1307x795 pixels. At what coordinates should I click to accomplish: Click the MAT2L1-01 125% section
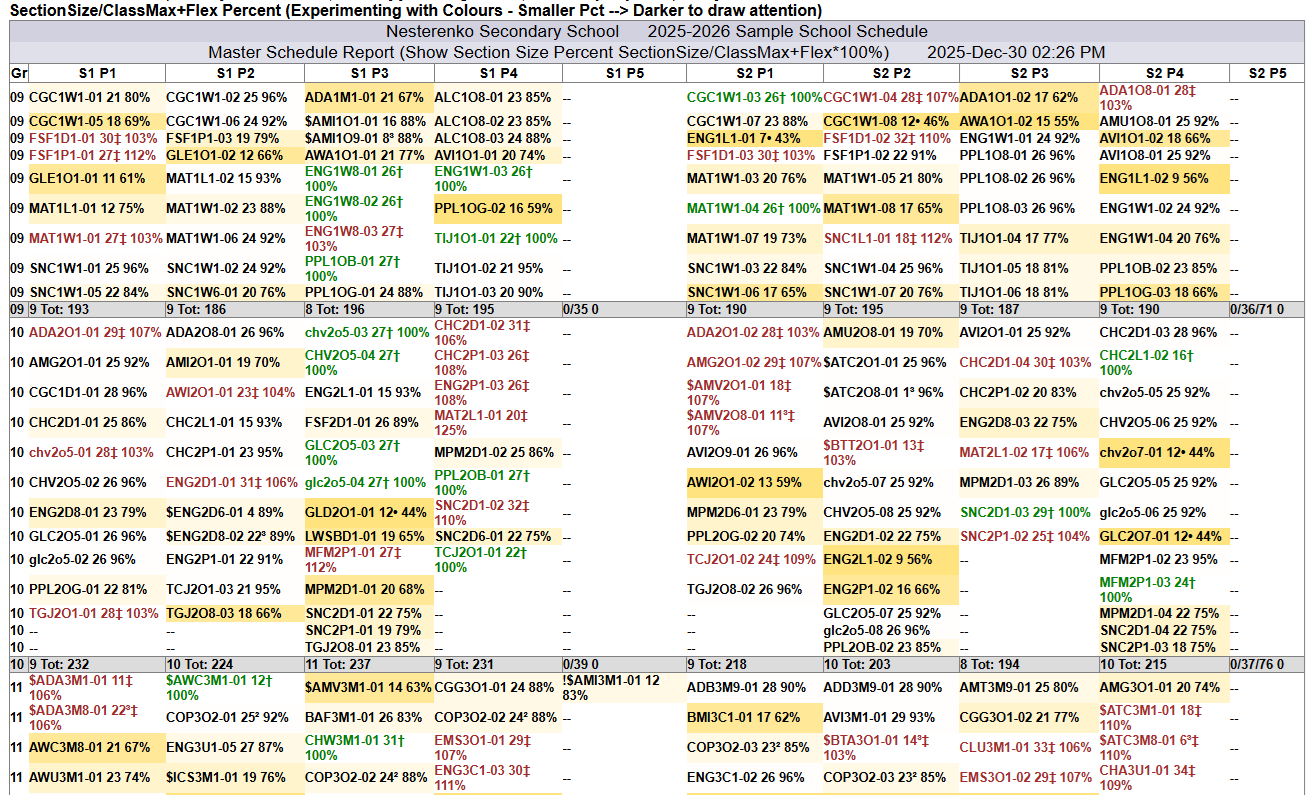point(480,422)
